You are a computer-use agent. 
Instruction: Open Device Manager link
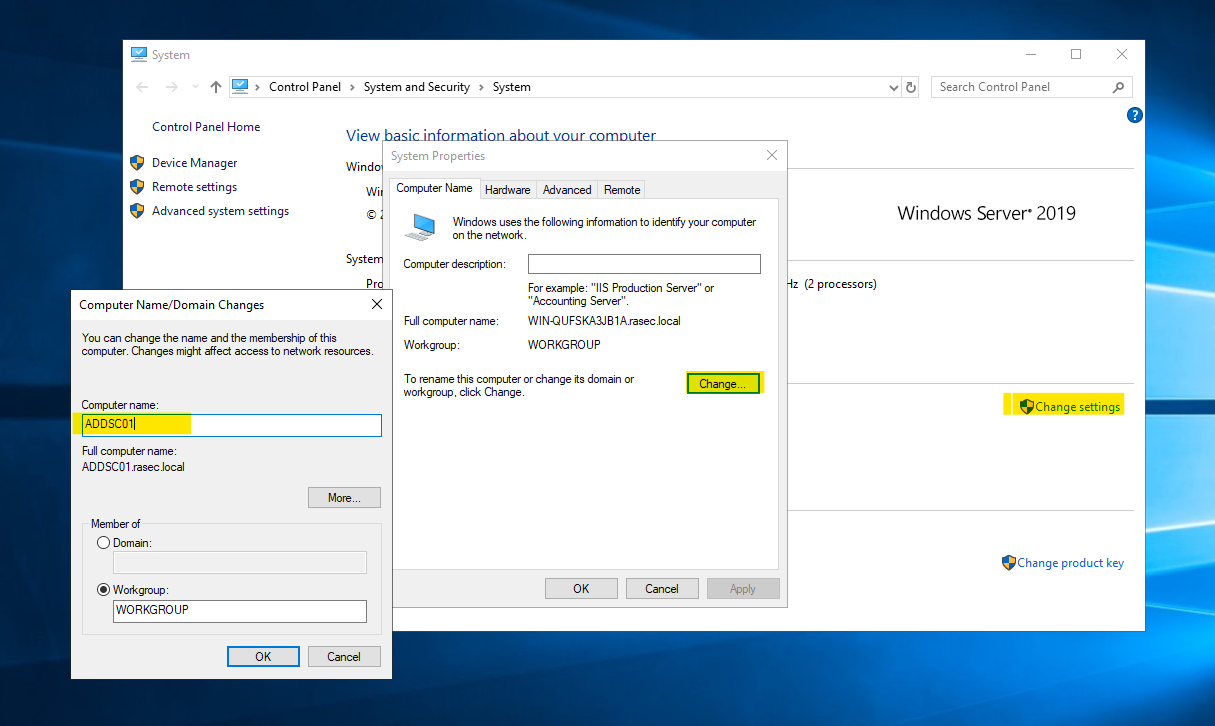[195, 163]
